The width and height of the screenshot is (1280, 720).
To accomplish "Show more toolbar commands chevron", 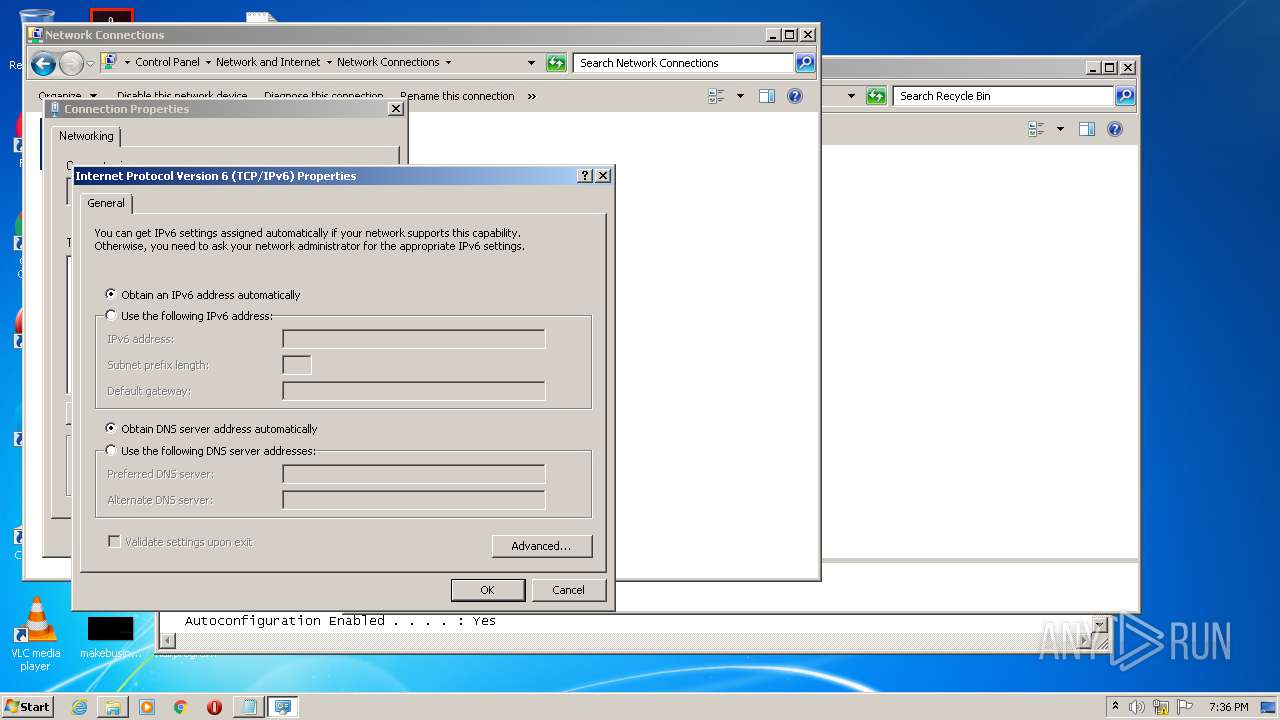I will (531, 96).
